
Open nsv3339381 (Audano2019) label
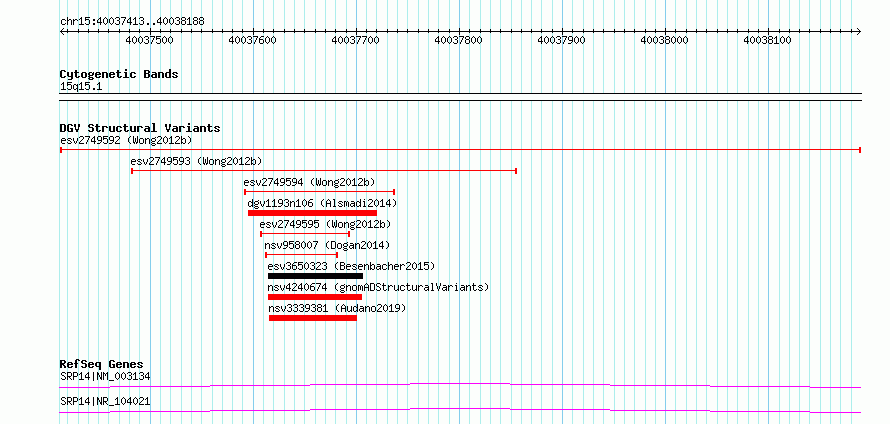tap(338, 308)
